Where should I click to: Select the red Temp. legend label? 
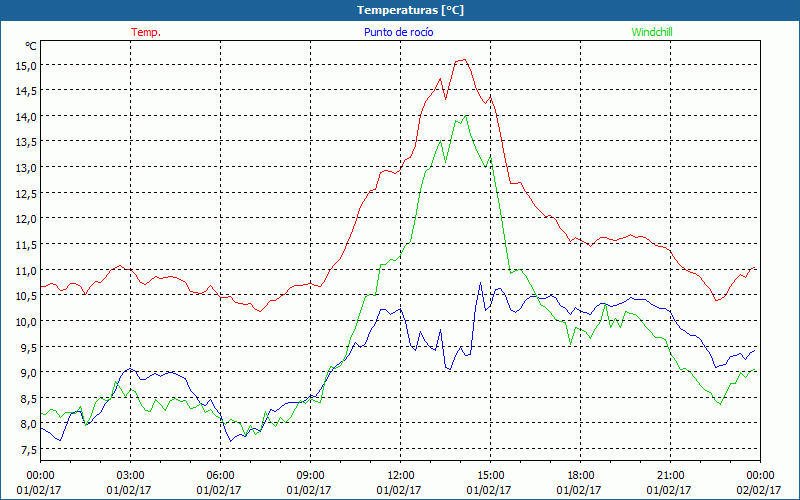pyautogui.click(x=146, y=32)
